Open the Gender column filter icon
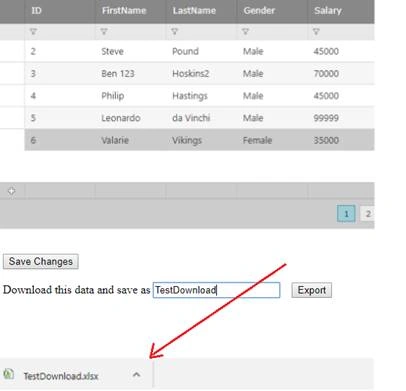The width and height of the screenshot is (406, 391). (x=246, y=32)
